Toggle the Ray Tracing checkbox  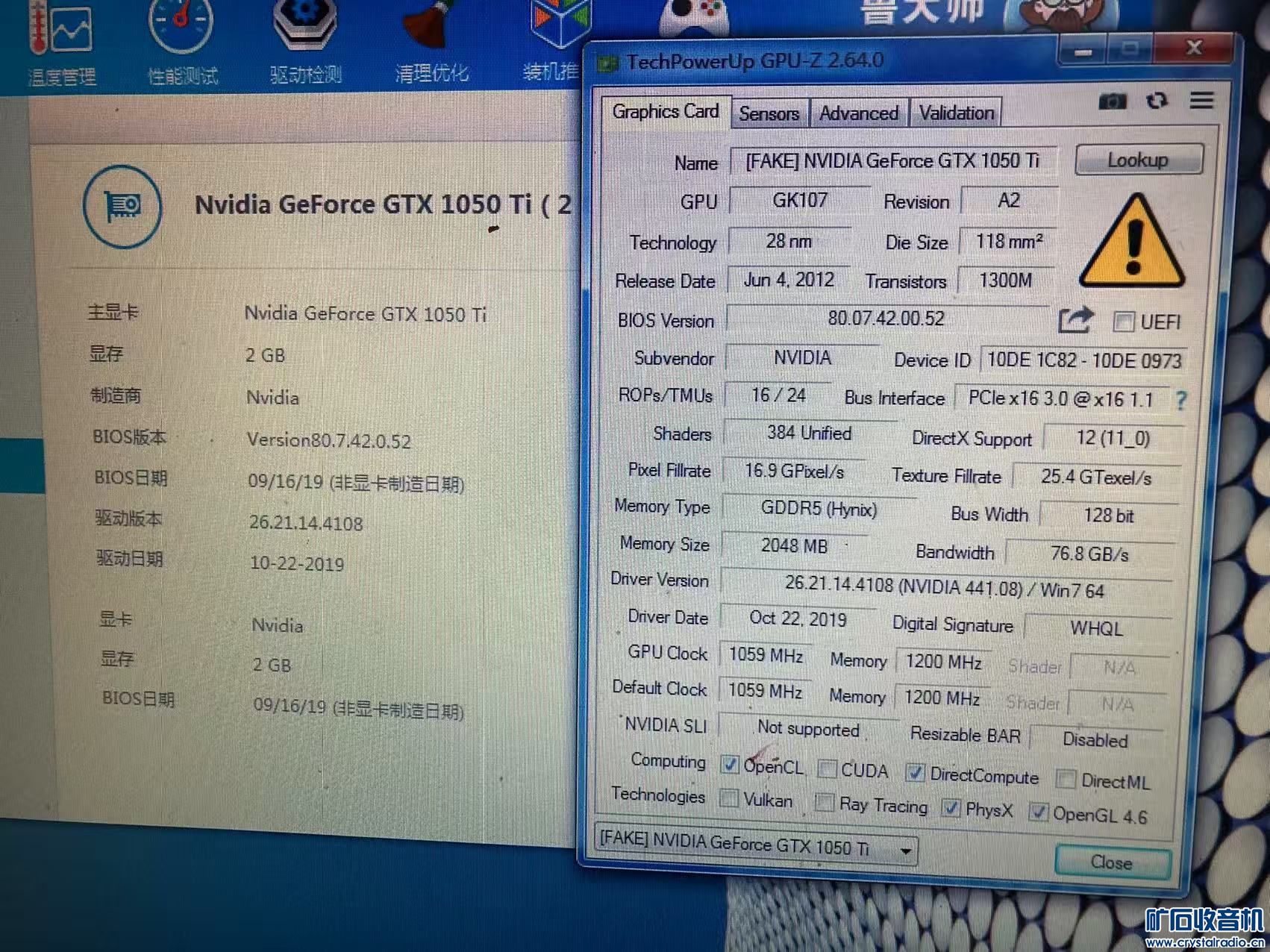(x=825, y=803)
